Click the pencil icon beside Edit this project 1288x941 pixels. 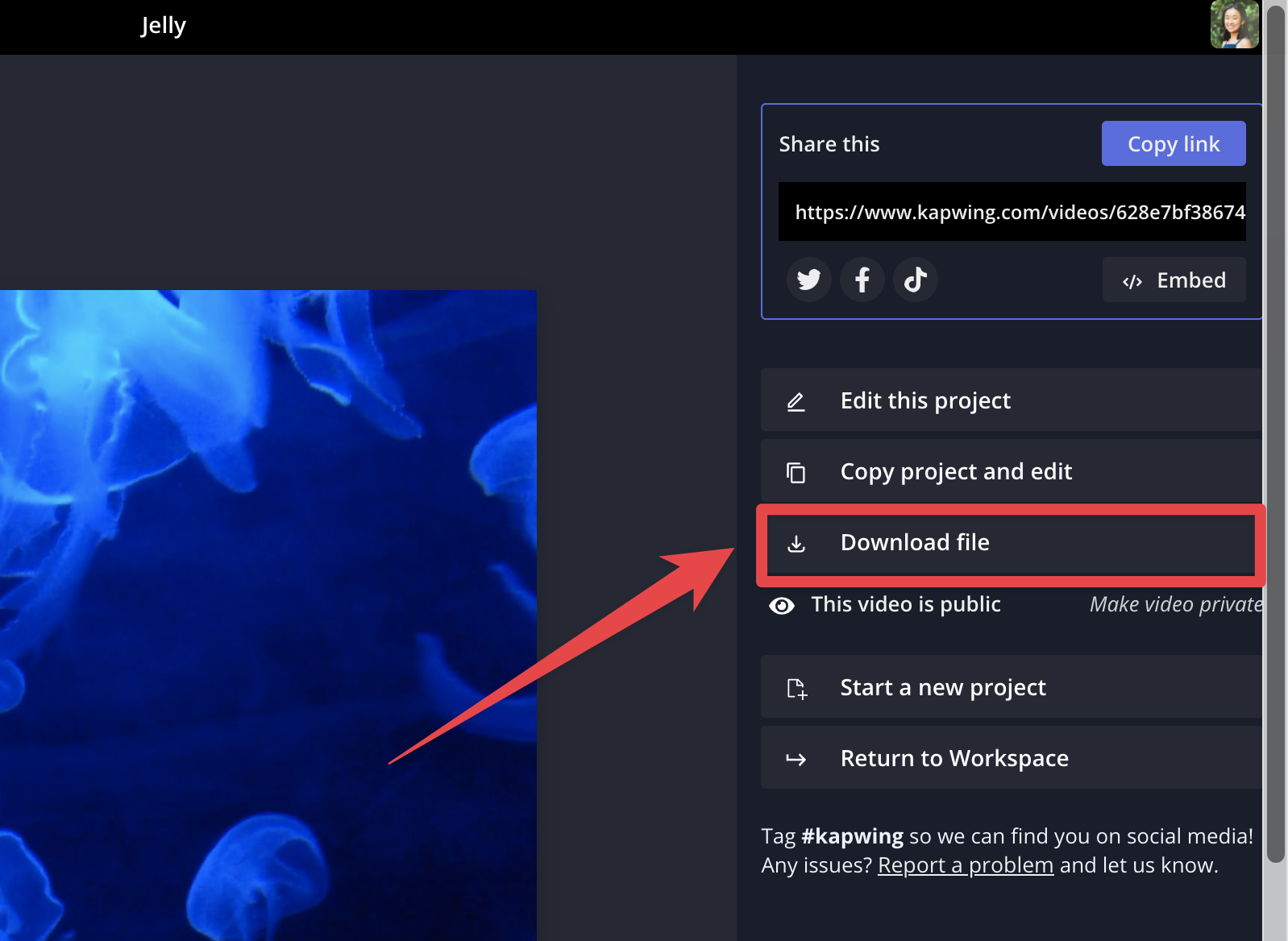pos(796,401)
